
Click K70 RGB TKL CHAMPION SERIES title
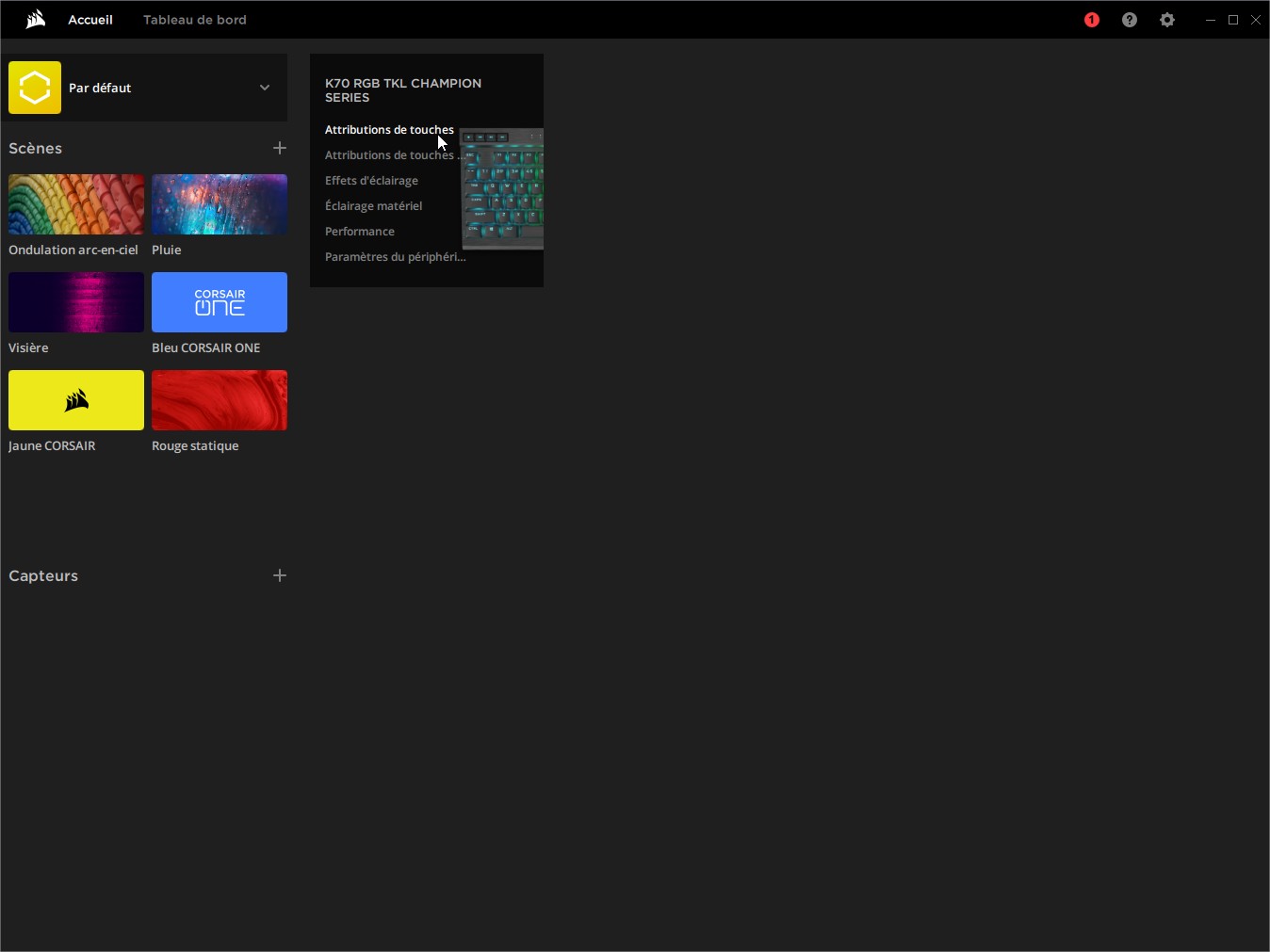[403, 90]
